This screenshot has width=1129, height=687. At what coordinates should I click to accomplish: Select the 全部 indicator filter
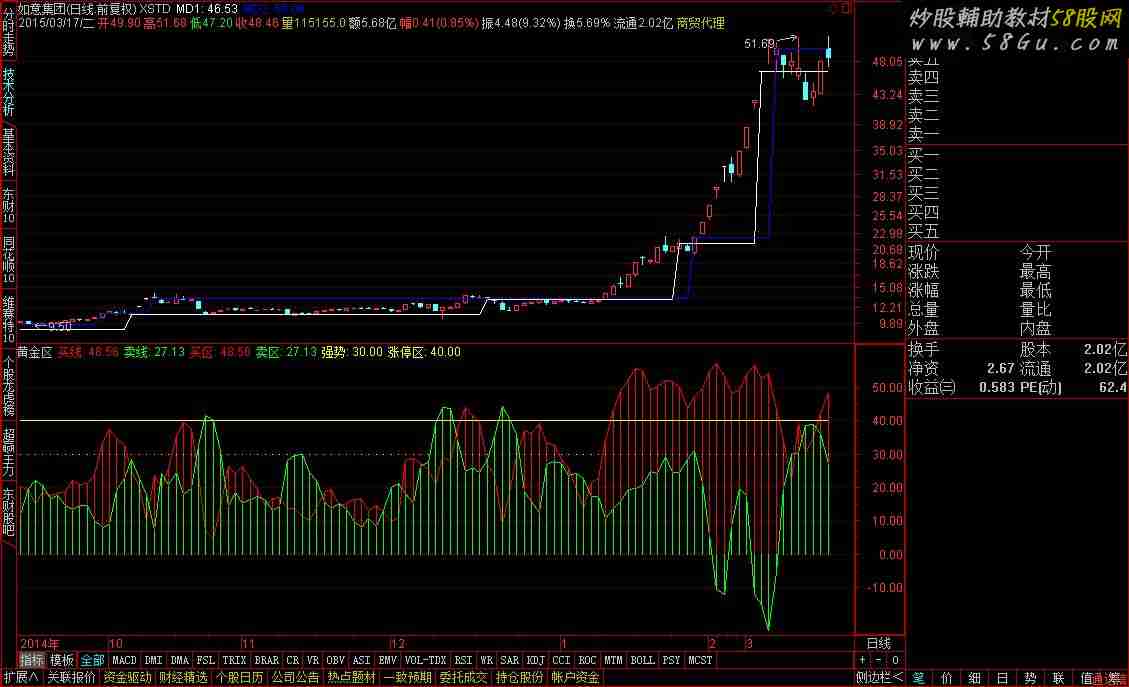(x=92, y=660)
